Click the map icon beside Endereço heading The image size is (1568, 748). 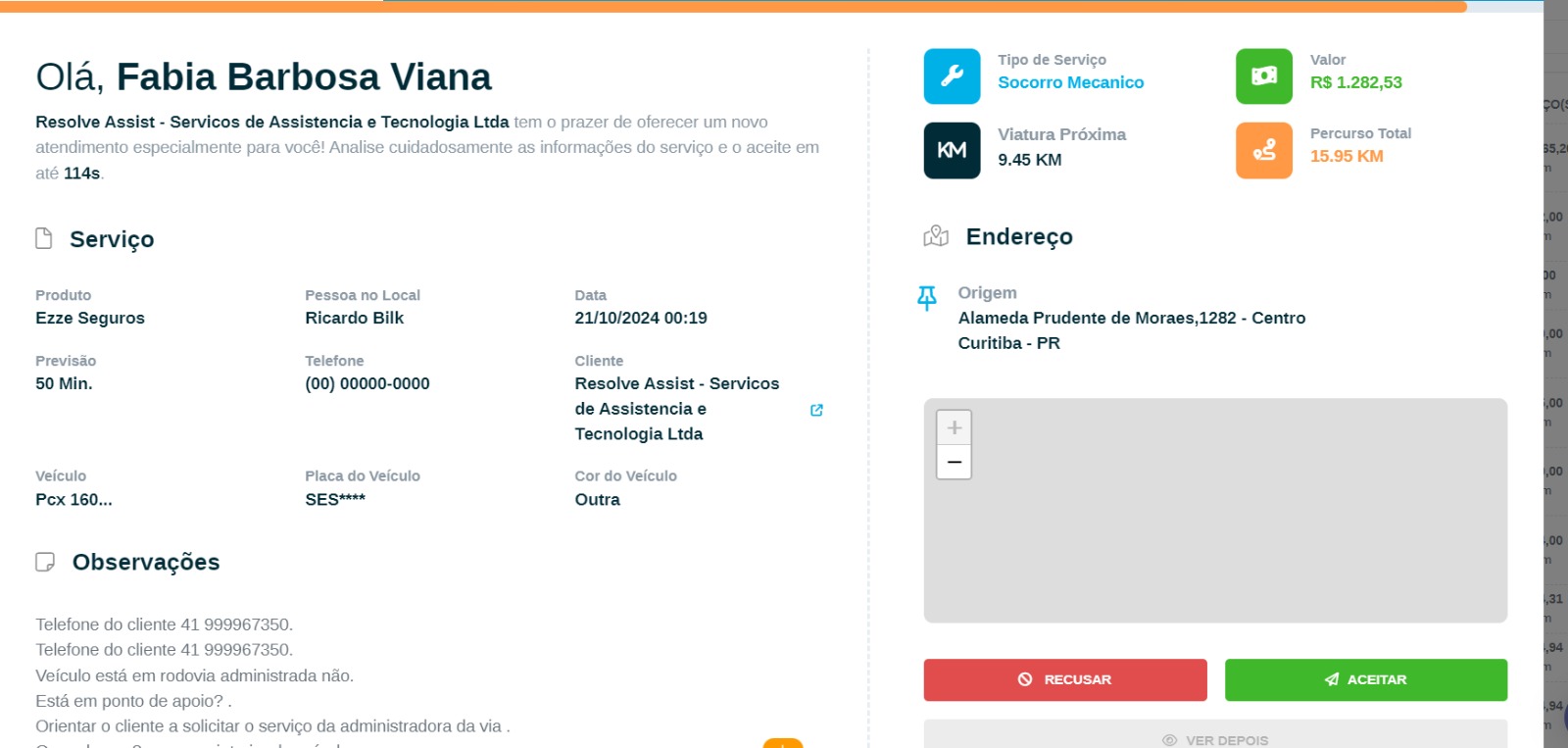(936, 236)
